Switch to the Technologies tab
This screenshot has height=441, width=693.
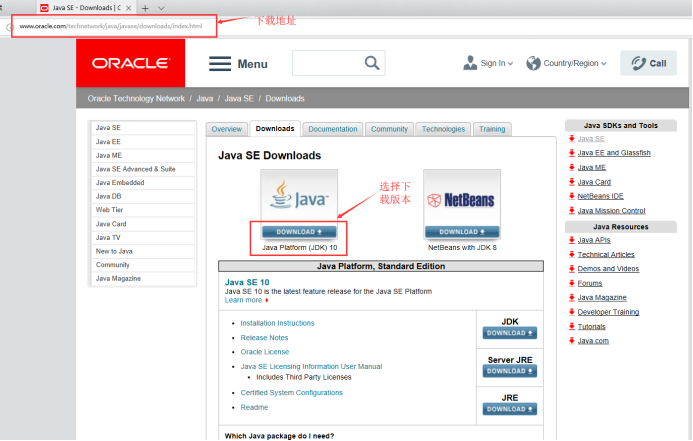coord(443,129)
